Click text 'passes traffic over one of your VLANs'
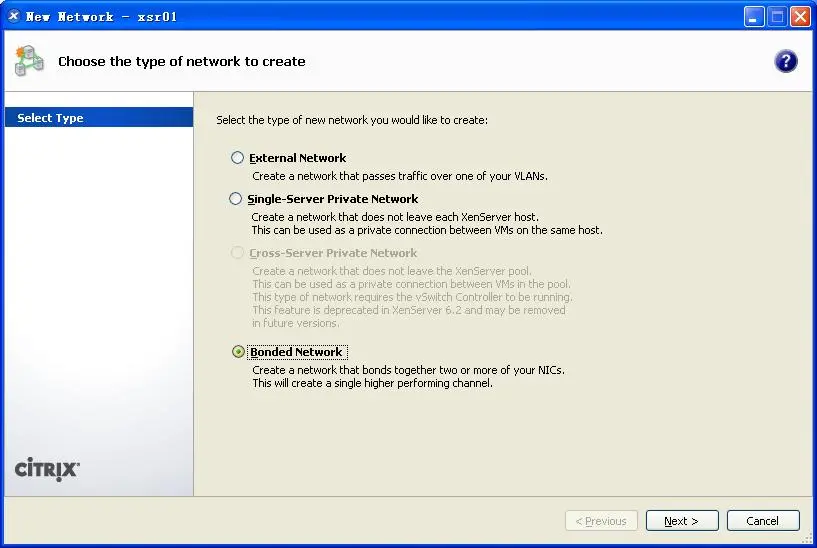The image size is (817, 548). 455,176
